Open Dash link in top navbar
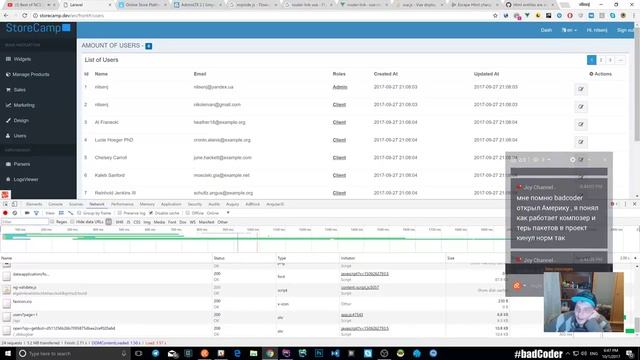640x360 pixels. [x=546, y=30]
